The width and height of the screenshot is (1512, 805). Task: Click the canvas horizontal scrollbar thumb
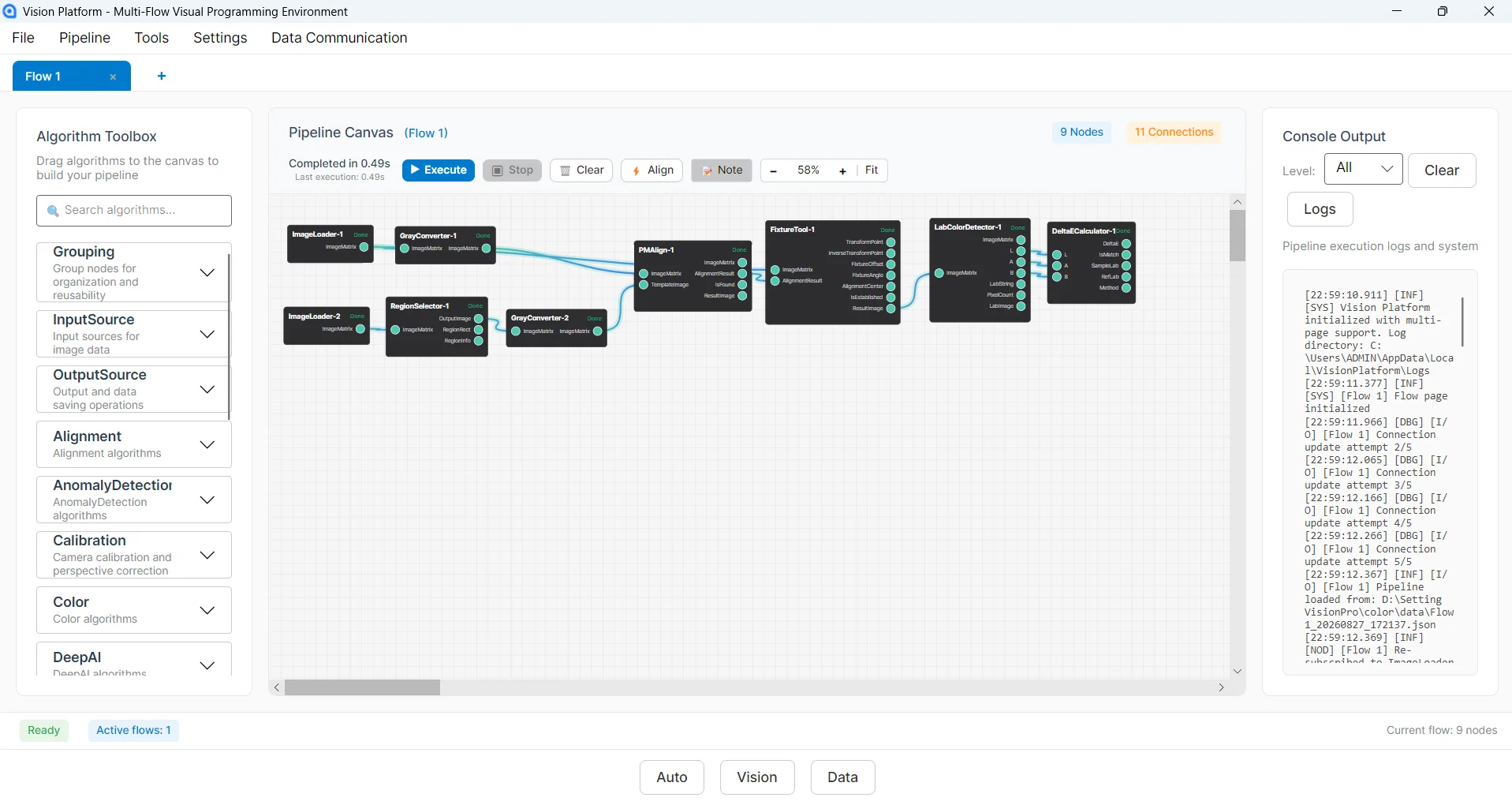pos(362,687)
